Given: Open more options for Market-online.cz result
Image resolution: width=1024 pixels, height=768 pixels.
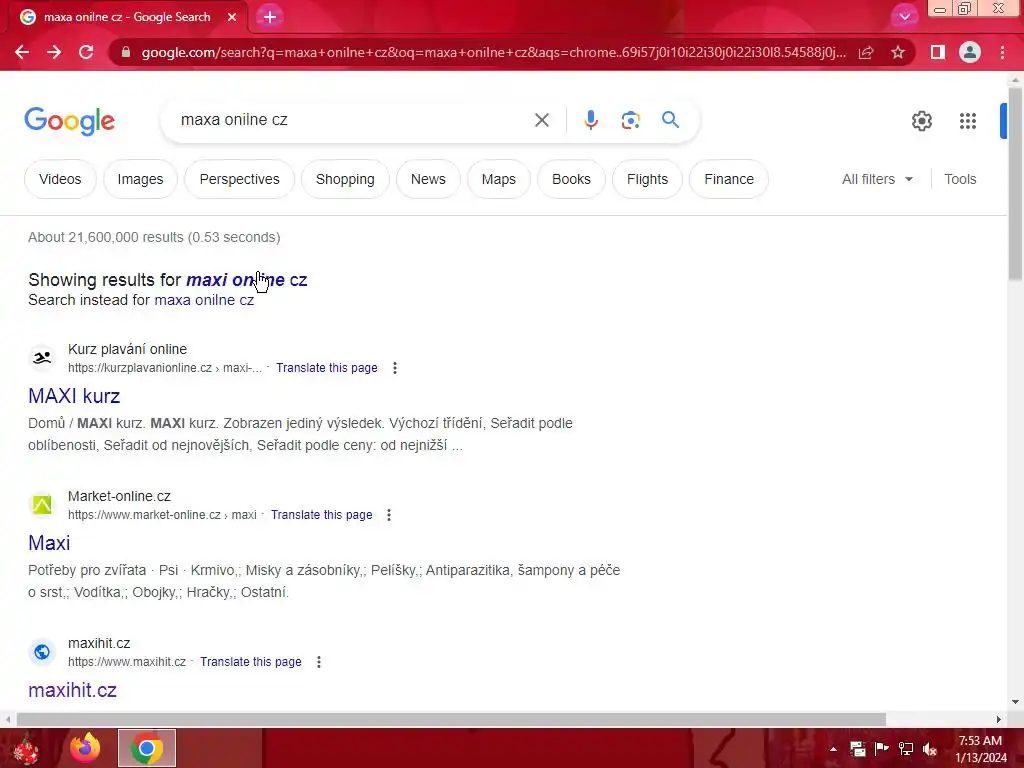Looking at the screenshot, I should (389, 515).
